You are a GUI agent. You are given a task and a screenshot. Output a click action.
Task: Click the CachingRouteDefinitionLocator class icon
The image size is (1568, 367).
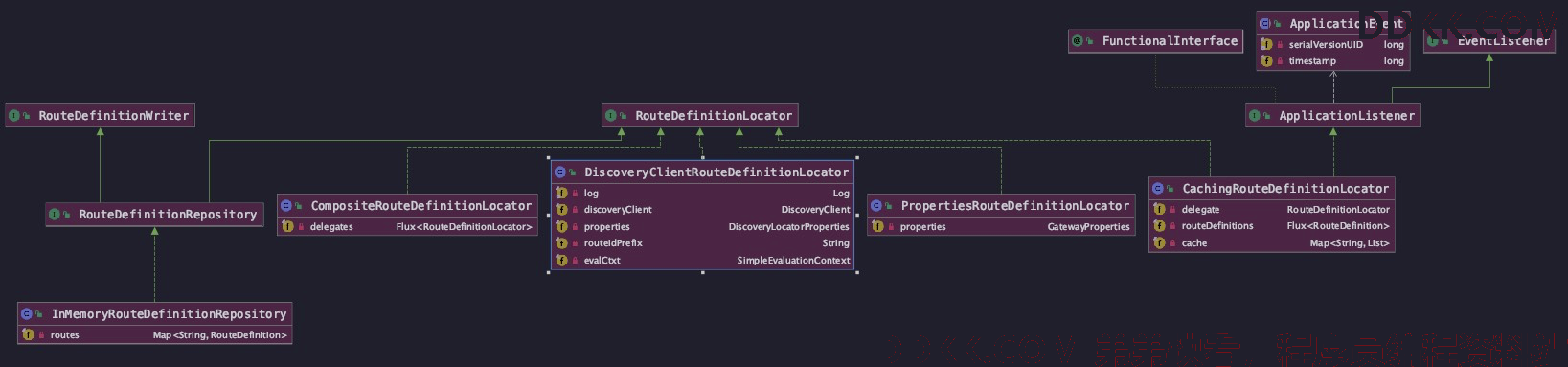click(1158, 189)
